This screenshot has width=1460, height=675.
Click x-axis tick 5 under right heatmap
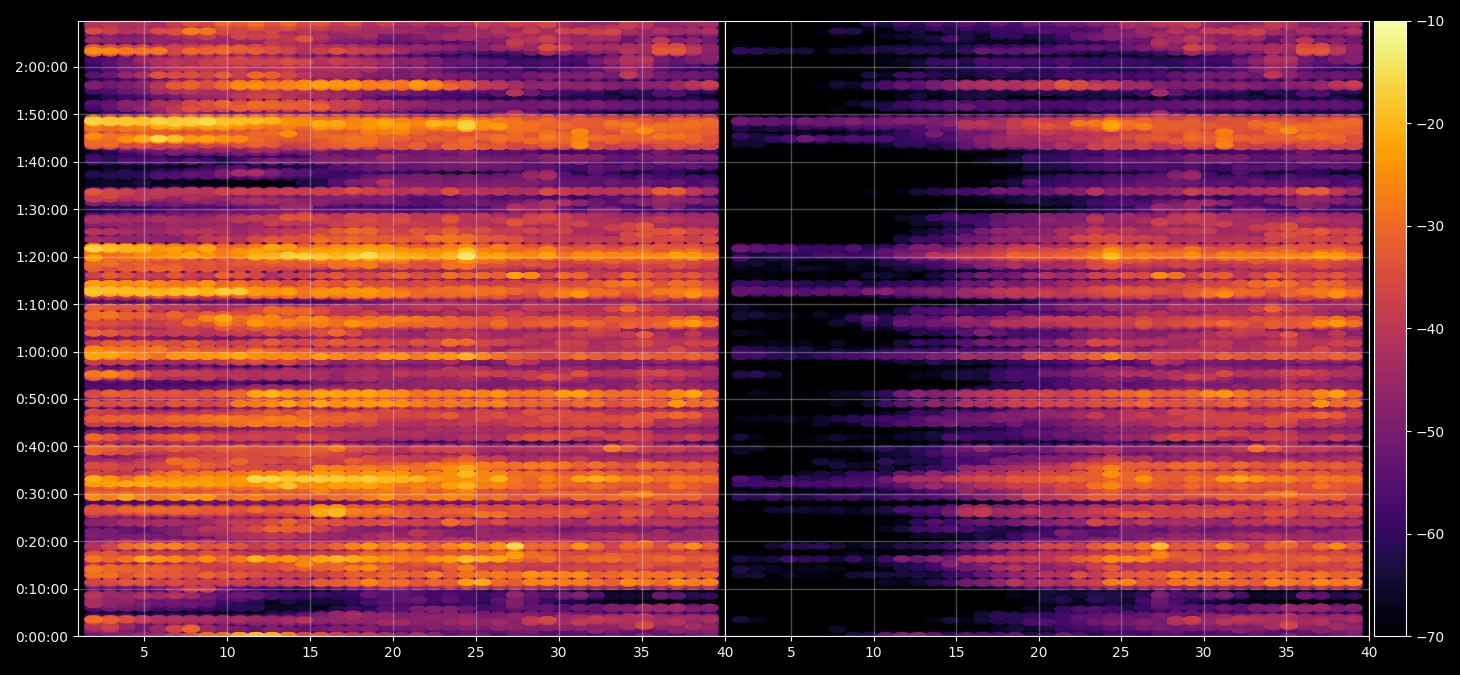791,653
